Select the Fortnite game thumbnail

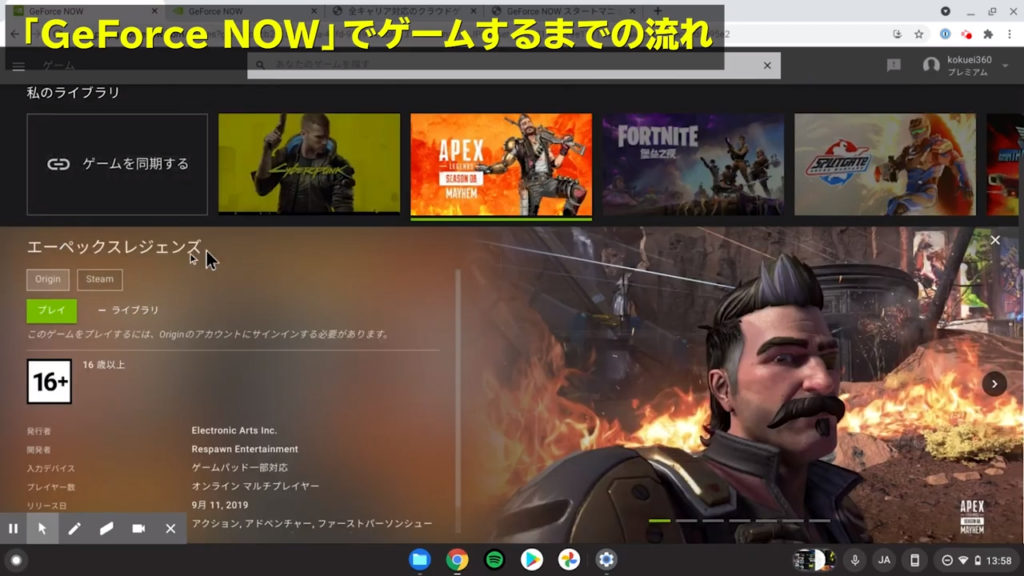[693, 164]
